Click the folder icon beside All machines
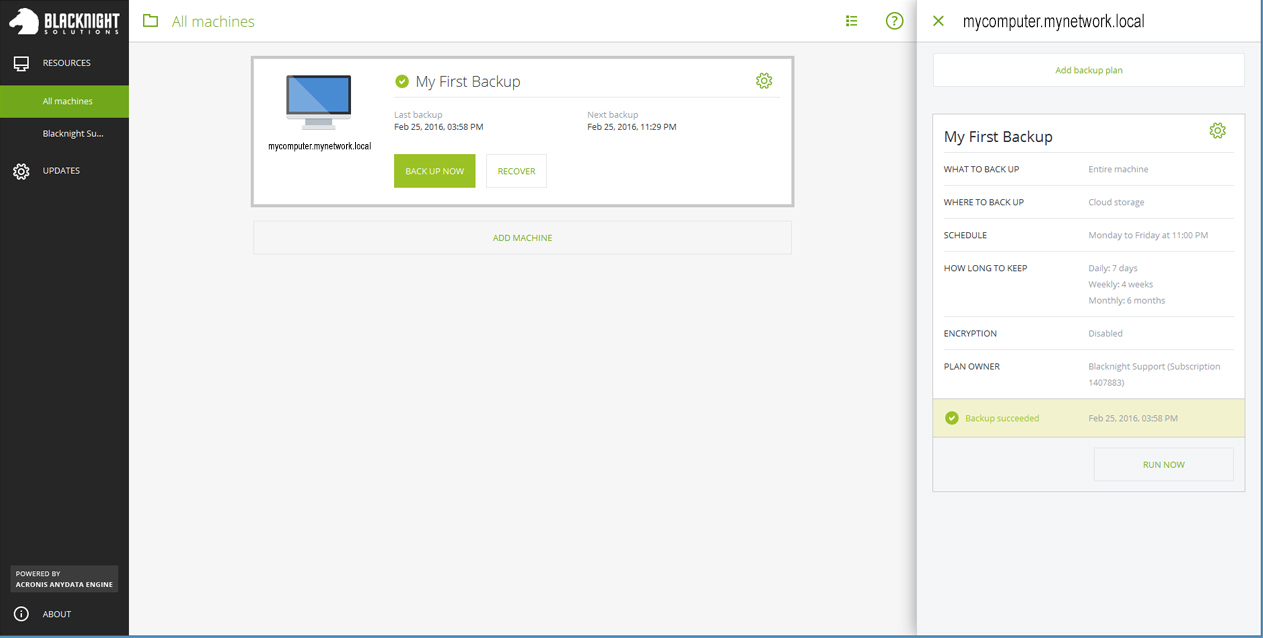This screenshot has width=1263, height=638. click(151, 21)
